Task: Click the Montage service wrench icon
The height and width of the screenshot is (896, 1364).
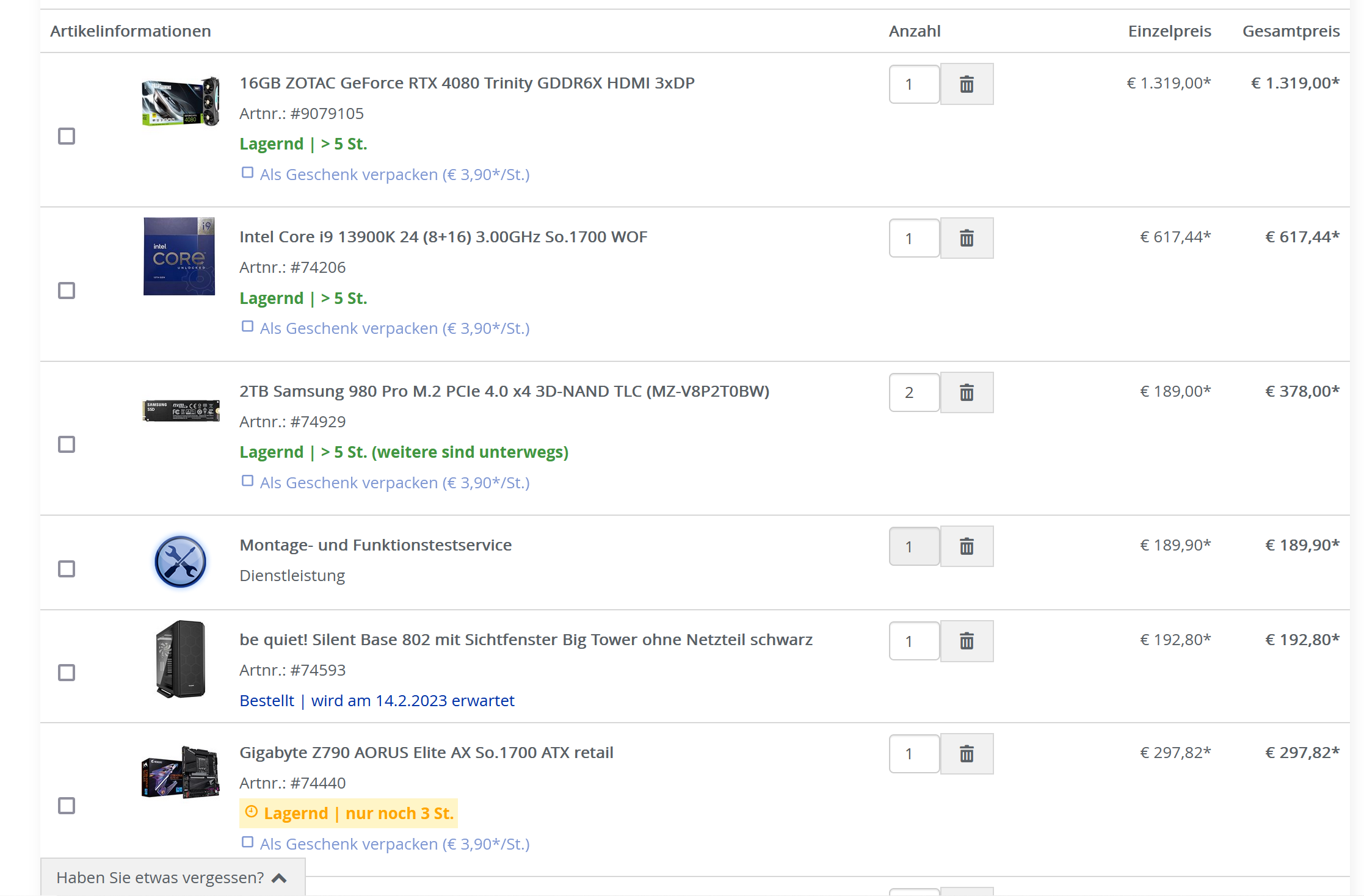Action: (x=180, y=562)
